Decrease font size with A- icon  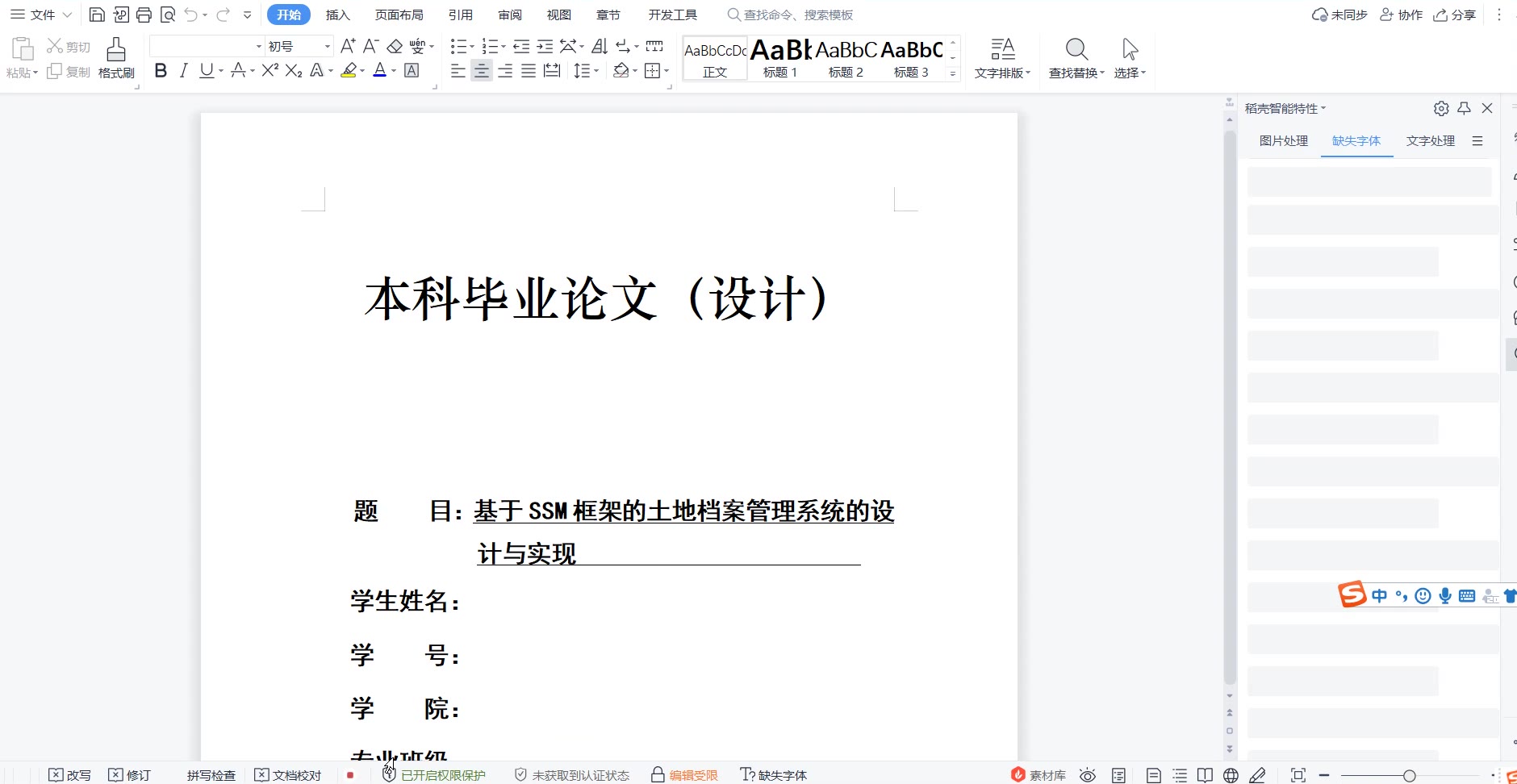(x=370, y=46)
